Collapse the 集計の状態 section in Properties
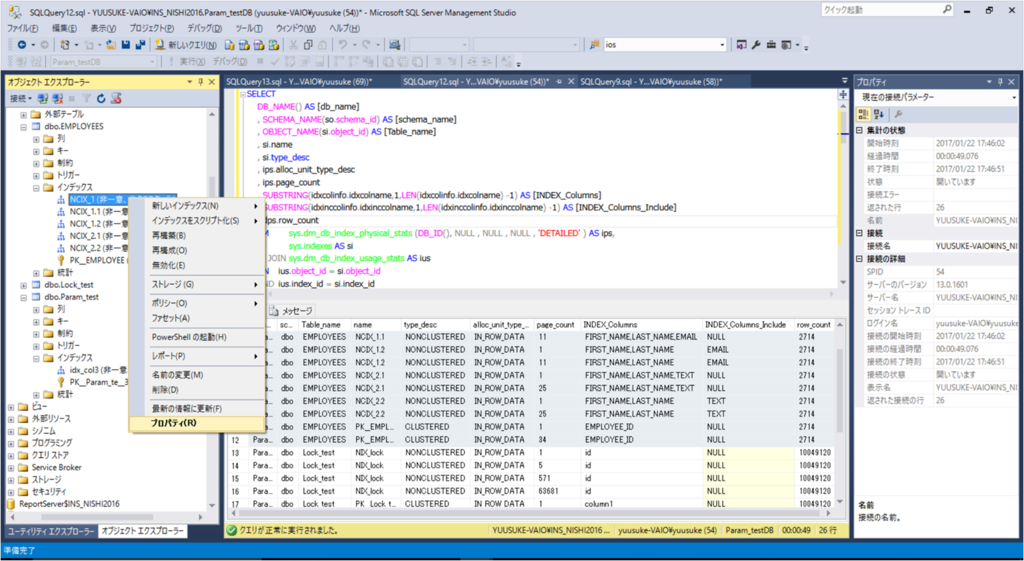 pyautogui.click(x=859, y=131)
